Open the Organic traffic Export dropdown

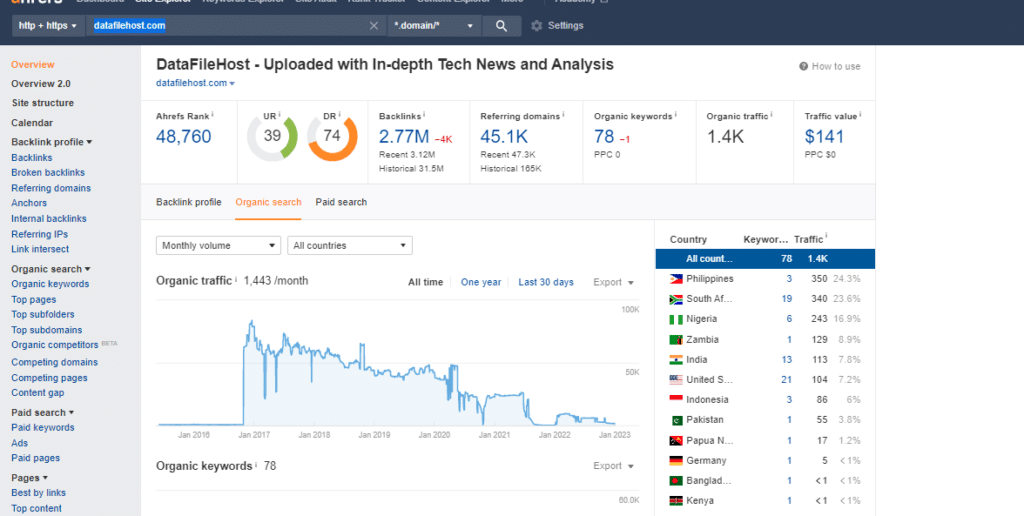[x=613, y=282]
